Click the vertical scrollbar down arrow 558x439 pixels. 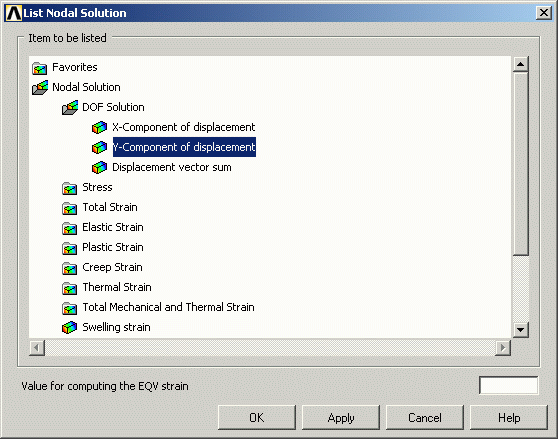(521, 330)
